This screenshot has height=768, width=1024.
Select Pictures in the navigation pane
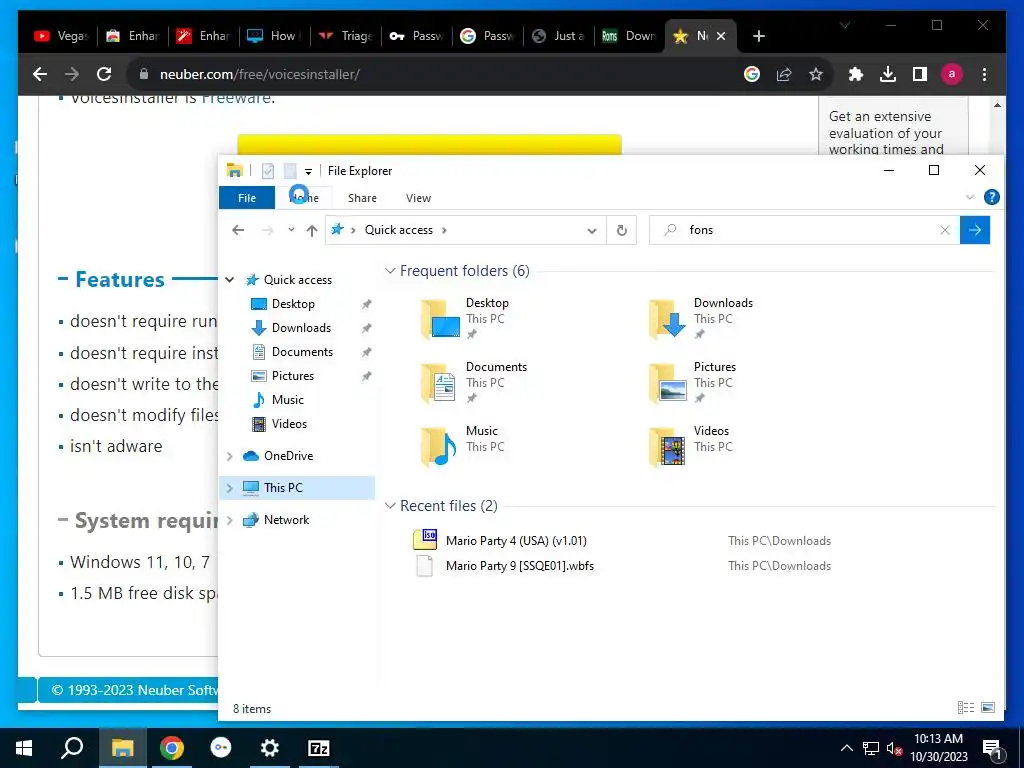[293, 376]
